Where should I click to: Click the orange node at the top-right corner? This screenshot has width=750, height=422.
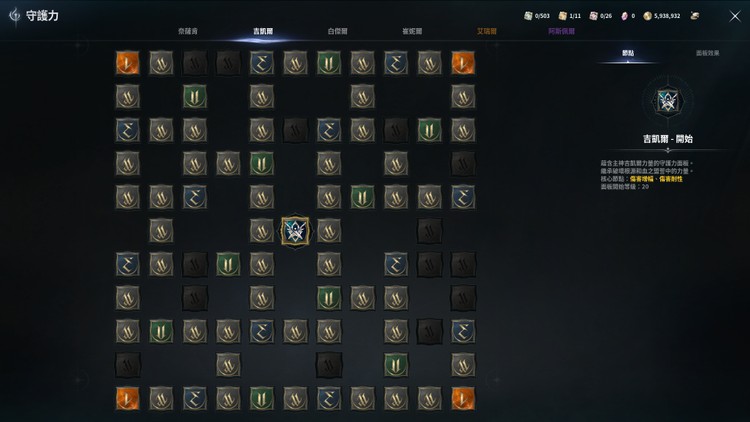click(x=463, y=63)
